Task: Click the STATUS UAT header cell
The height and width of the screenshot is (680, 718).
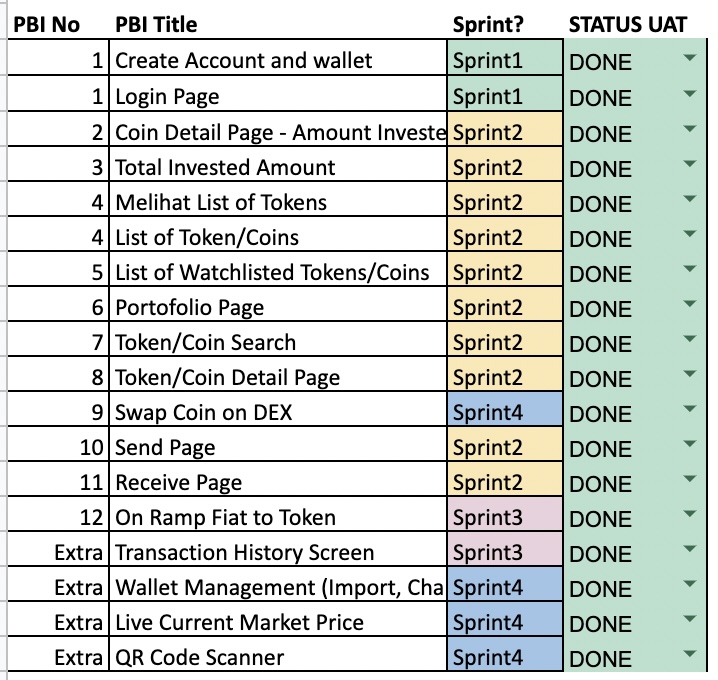Action: pos(628,24)
